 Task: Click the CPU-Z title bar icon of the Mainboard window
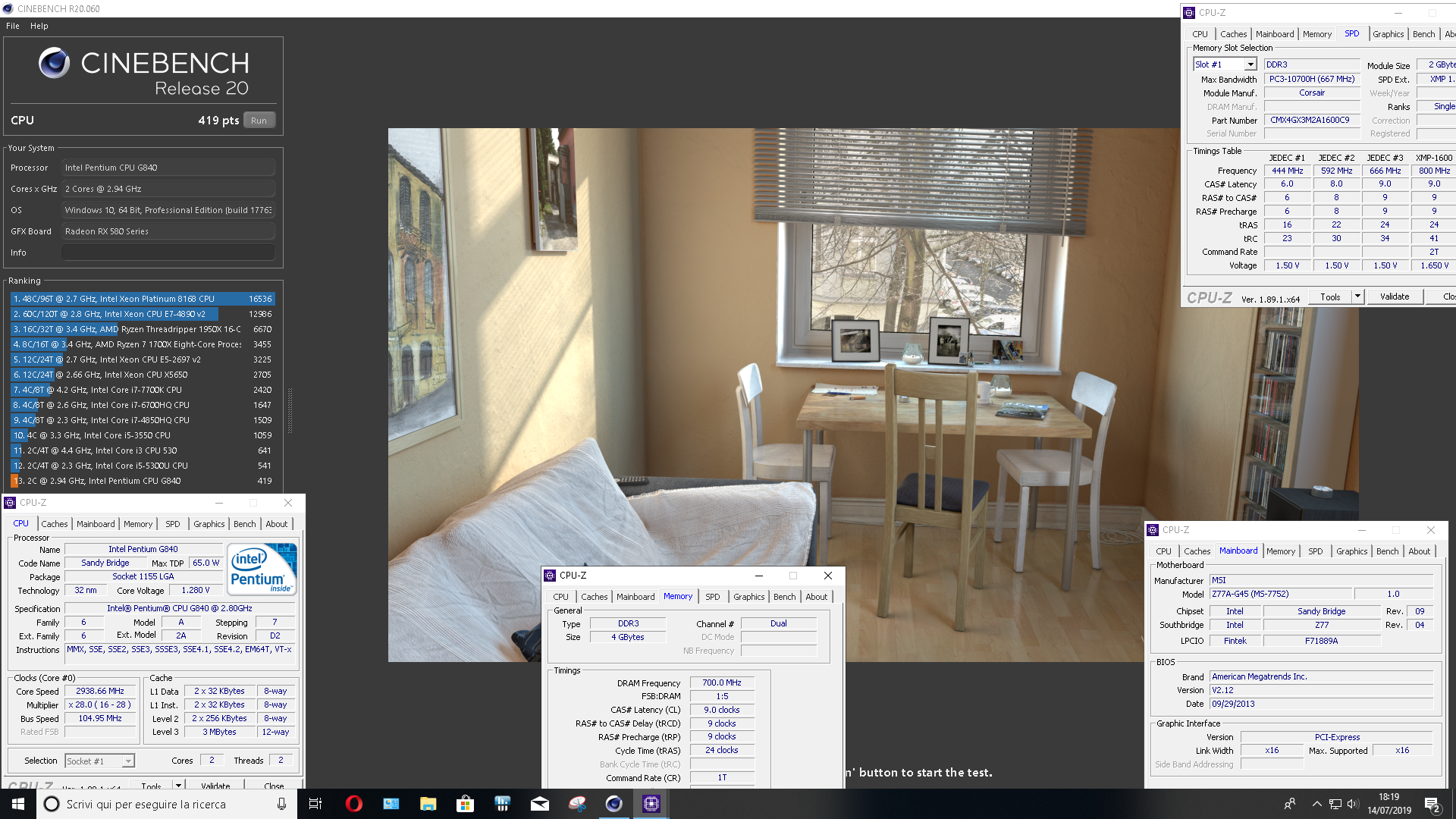1153,530
